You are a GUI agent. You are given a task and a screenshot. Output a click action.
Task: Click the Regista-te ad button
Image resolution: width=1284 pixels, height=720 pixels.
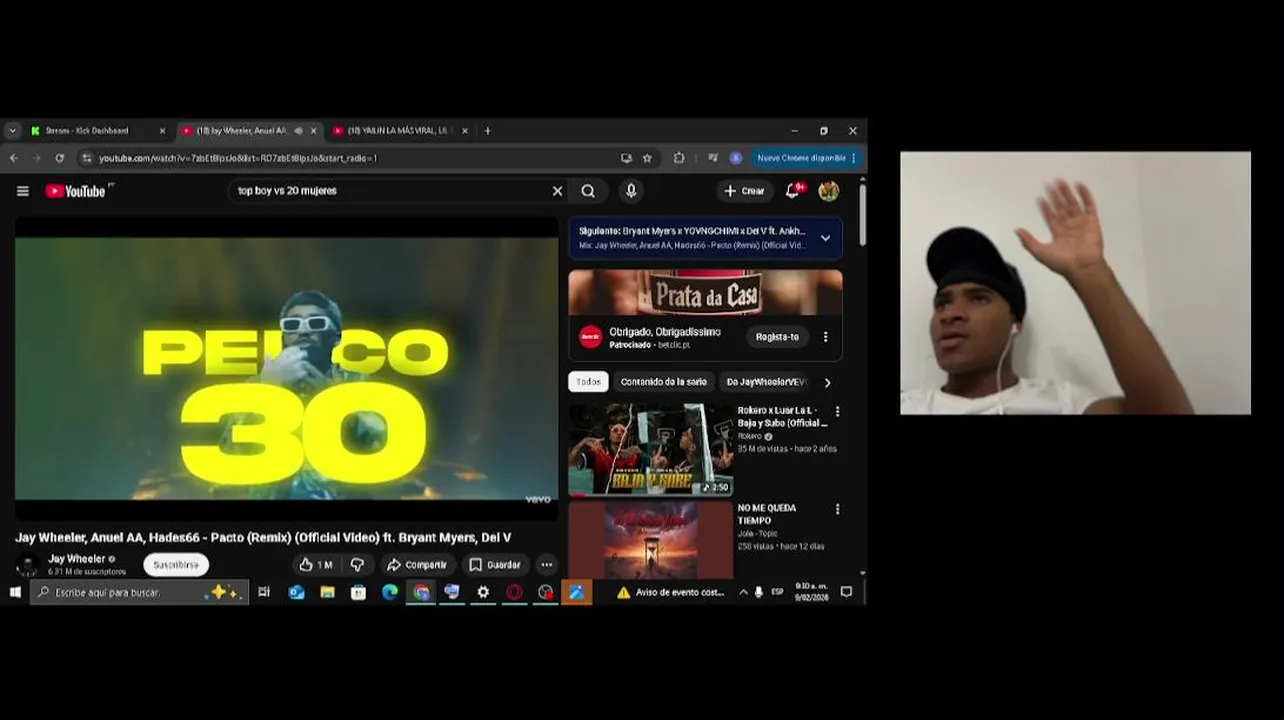click(777, 337)
